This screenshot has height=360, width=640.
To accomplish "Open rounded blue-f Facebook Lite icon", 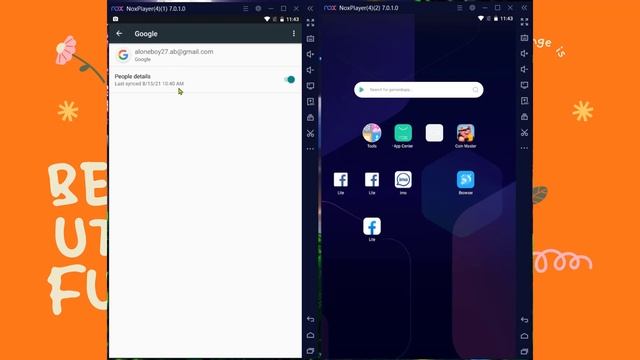I will [x=371, y=227].
